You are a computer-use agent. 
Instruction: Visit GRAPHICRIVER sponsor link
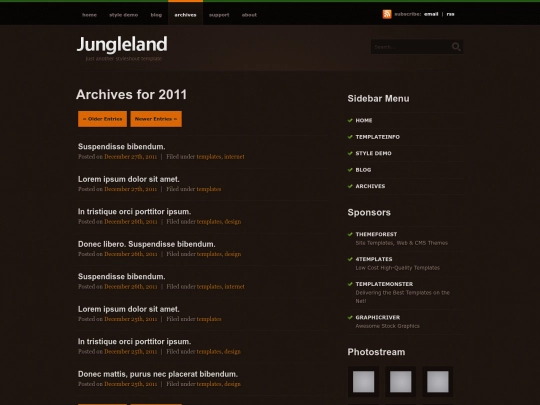pyautogui.click(x=378, y=317)
